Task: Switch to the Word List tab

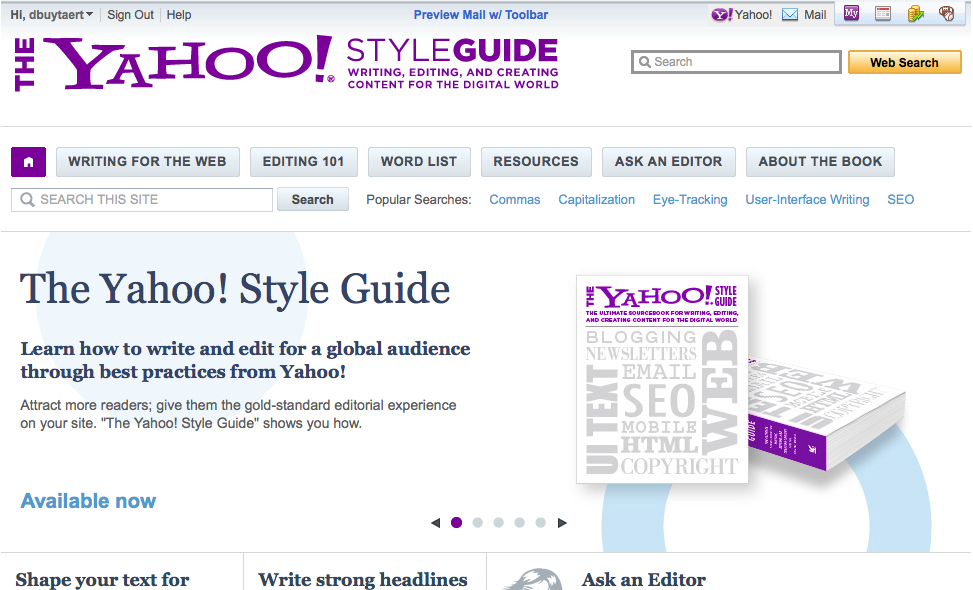Action: click(x=419, y=161)
